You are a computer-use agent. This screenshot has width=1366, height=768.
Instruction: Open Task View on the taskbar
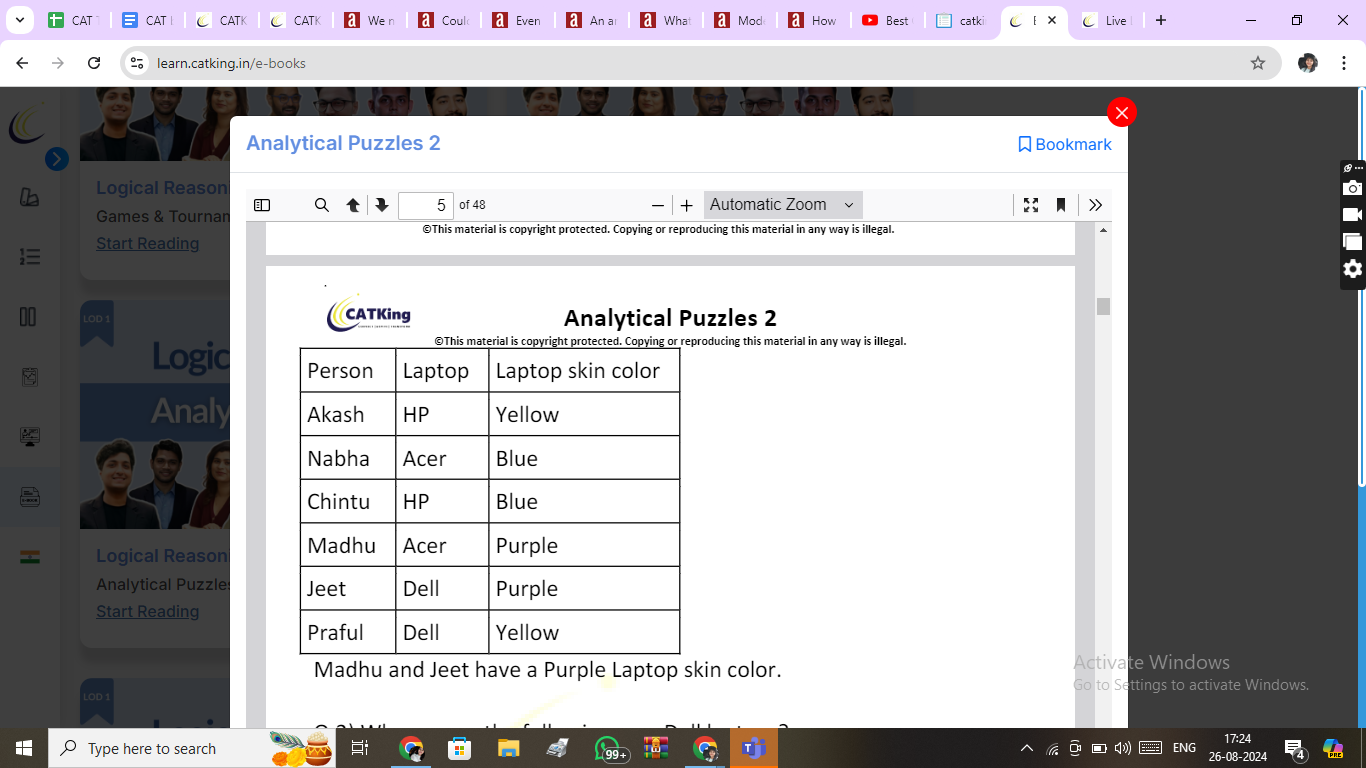pyautogui.click(x=360, y=748)
